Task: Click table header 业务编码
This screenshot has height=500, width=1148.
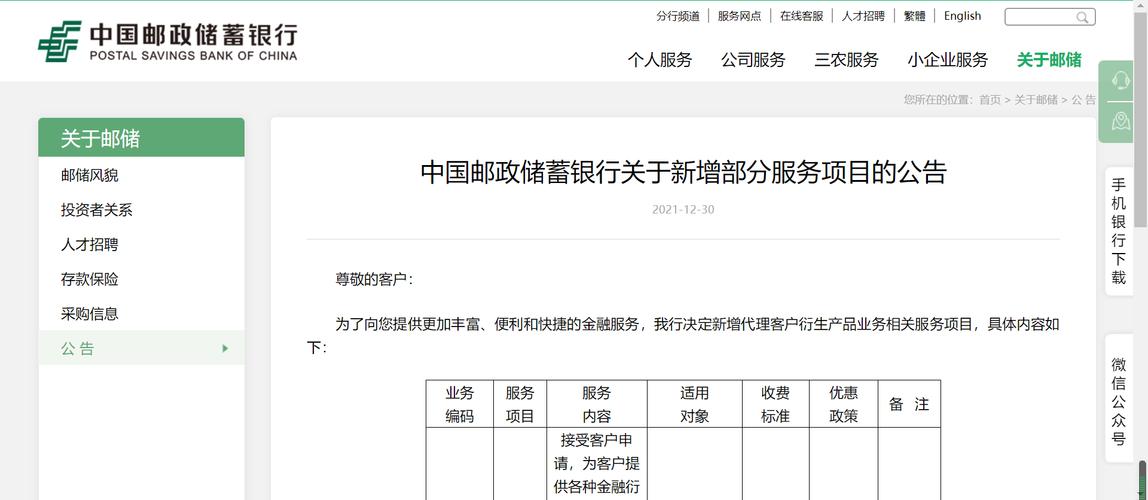Action: (x=460, y=404)
